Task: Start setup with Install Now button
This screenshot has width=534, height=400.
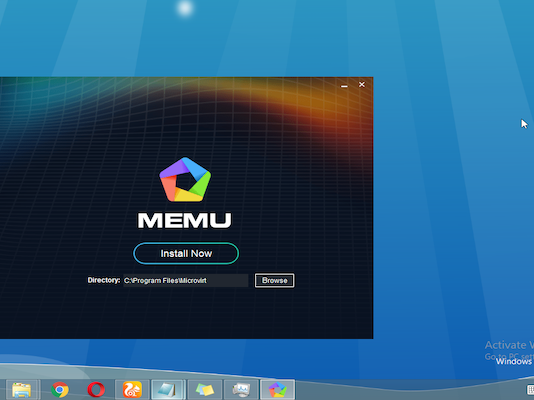Action: (x=186, y=253)
